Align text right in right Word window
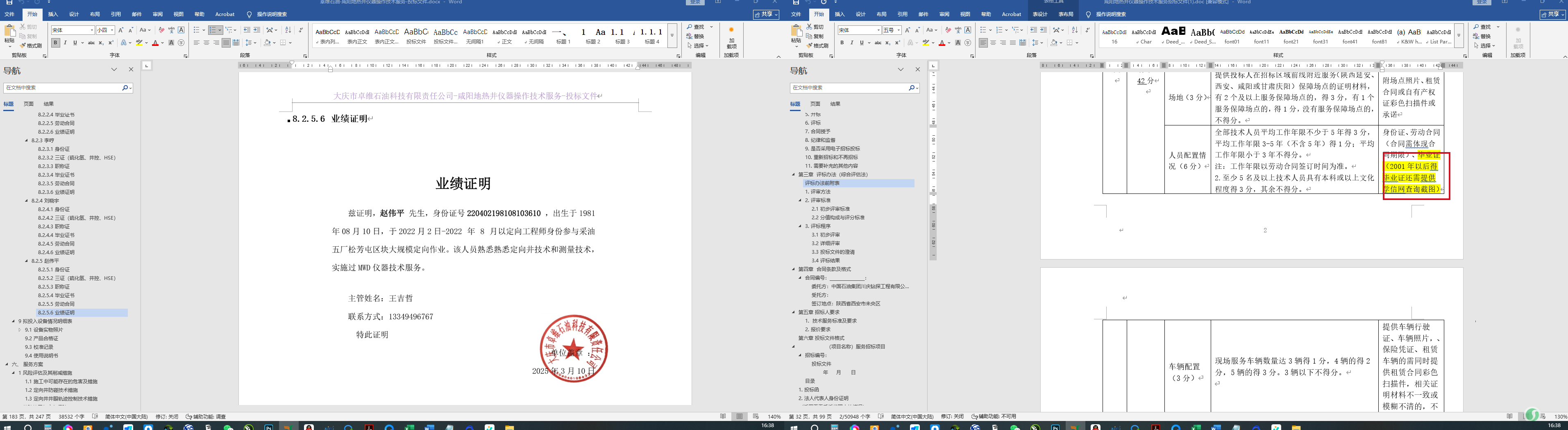The height and width of the screenshot is (430, 1568). click(x=1003, y=43)
